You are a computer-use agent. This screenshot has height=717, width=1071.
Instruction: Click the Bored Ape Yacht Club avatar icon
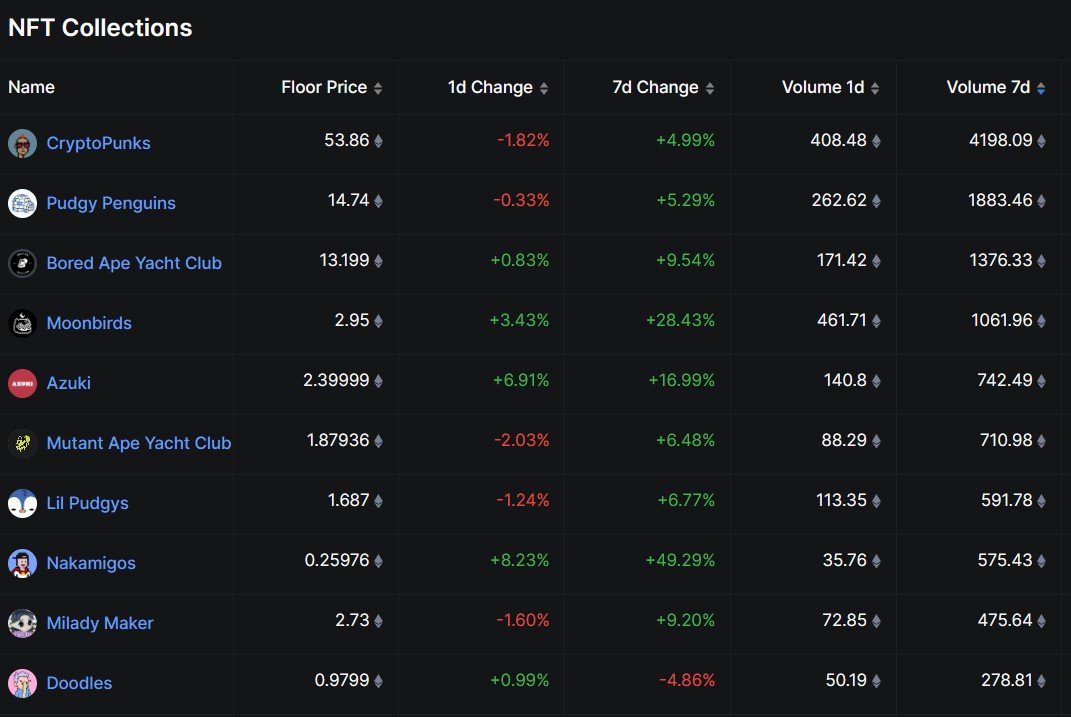click(x=22, y=262)
